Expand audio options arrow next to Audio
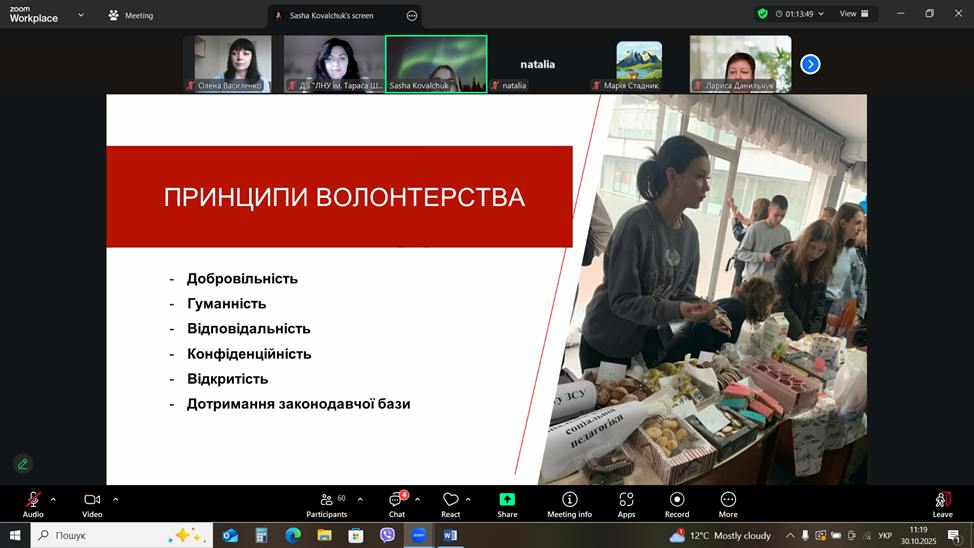974x548 pixels. pos(53,499)
